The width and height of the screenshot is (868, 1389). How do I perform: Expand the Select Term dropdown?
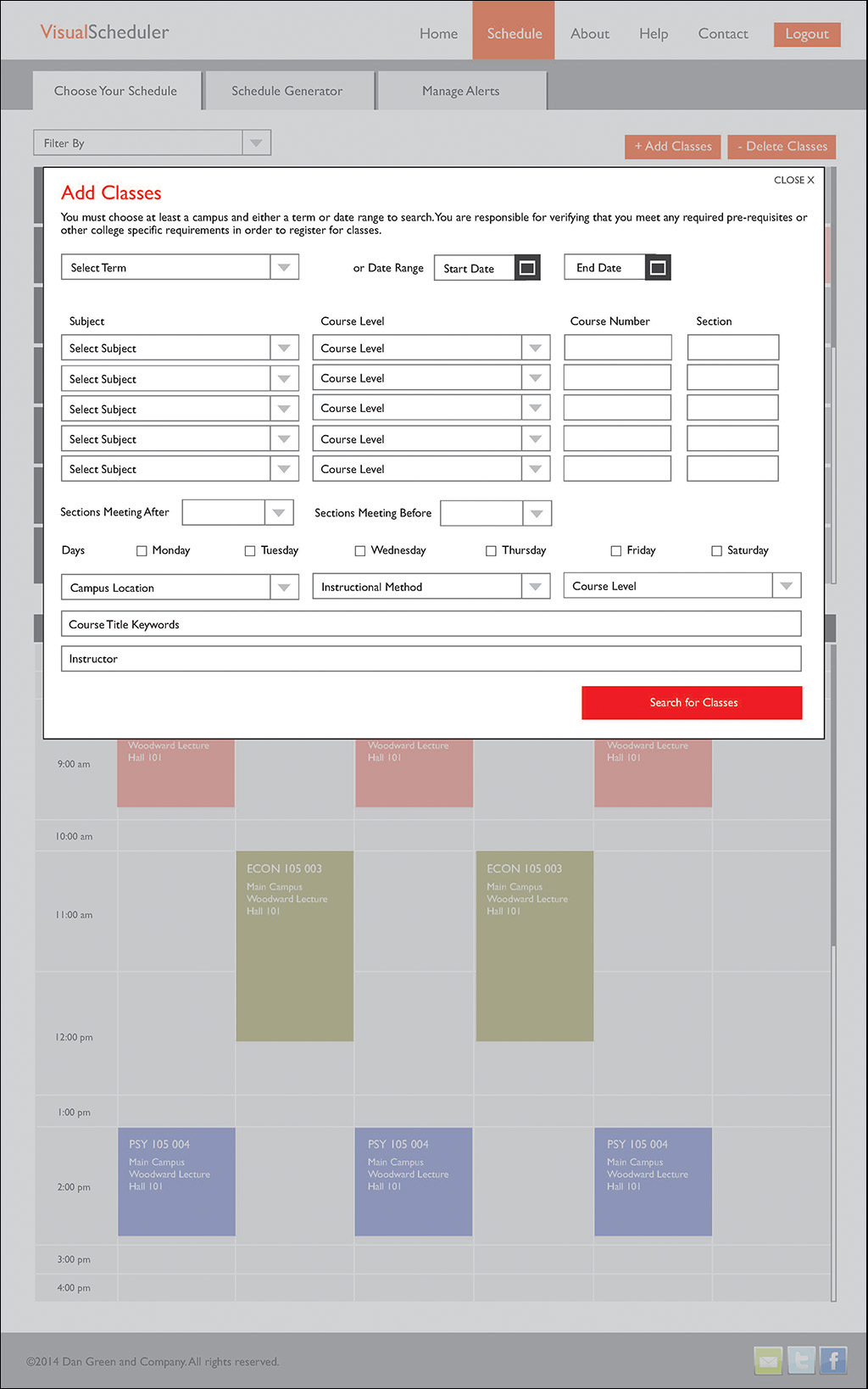pos(284,267)
